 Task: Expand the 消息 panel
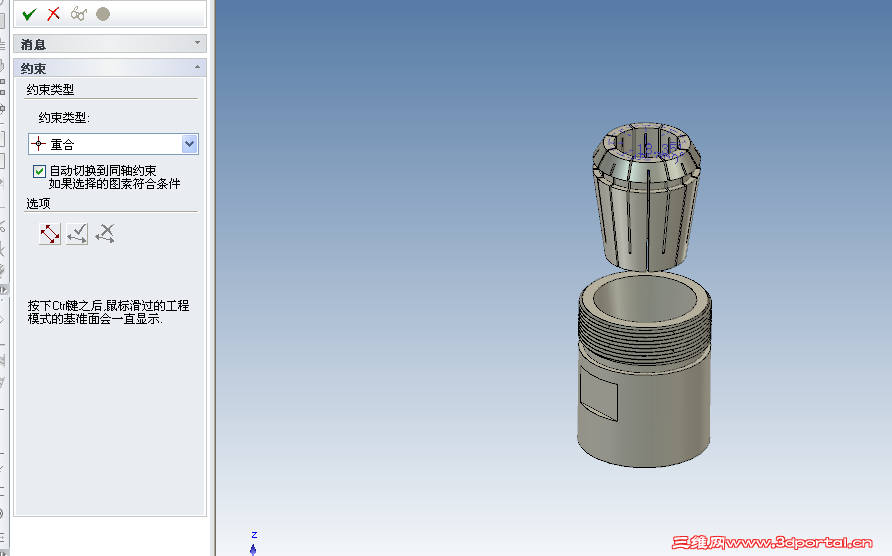pos(110,44)
